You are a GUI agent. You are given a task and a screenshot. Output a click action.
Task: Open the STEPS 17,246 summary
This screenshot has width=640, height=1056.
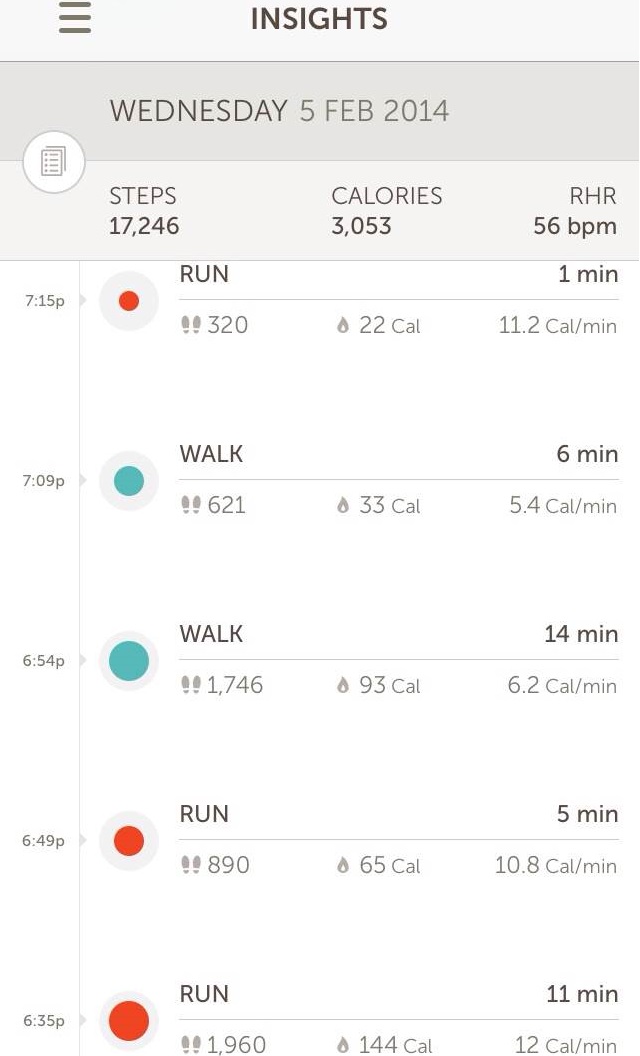pyautogui.click(x=144, y=211)
